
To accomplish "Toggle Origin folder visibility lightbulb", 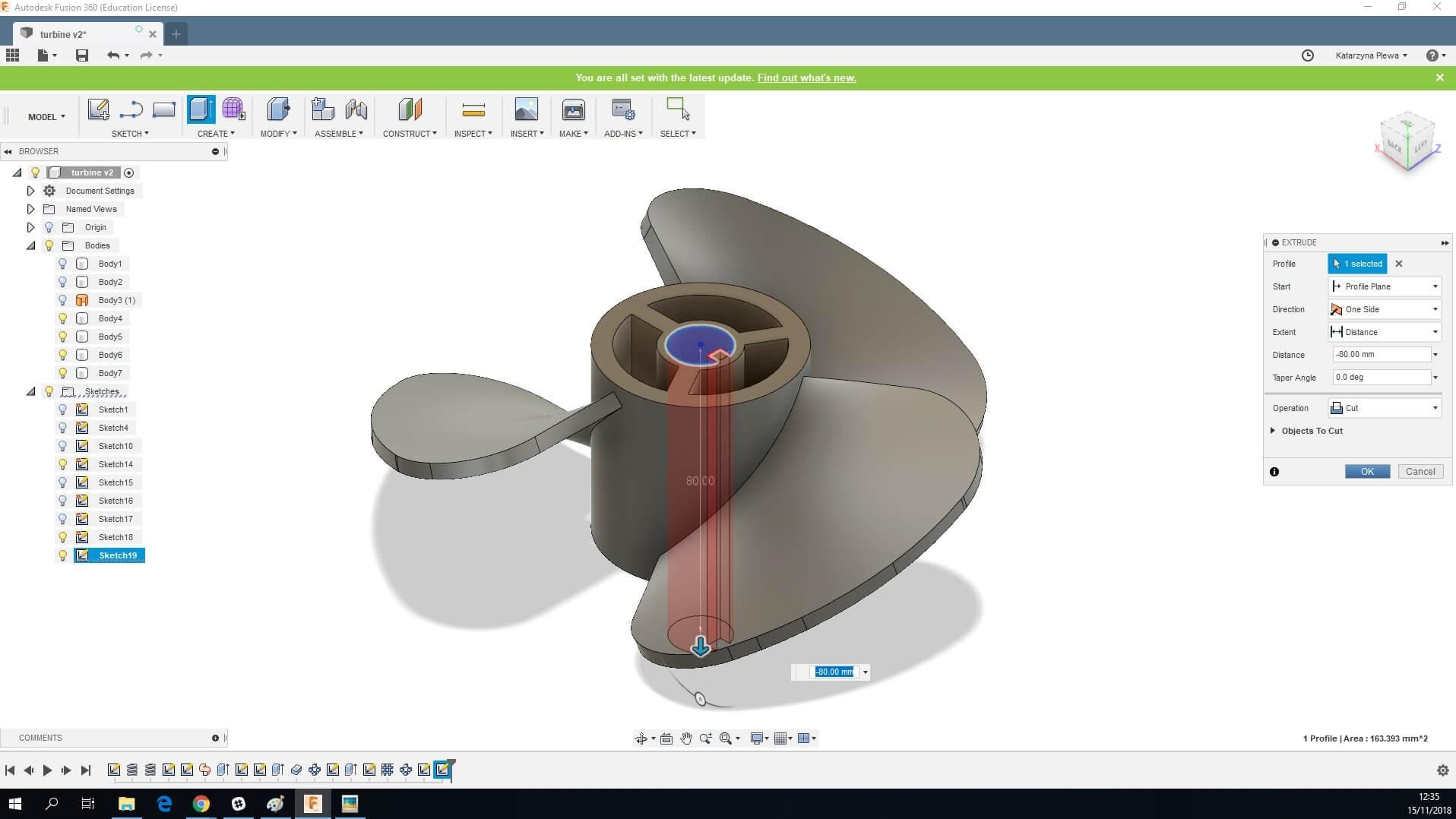I will [49, 227].
